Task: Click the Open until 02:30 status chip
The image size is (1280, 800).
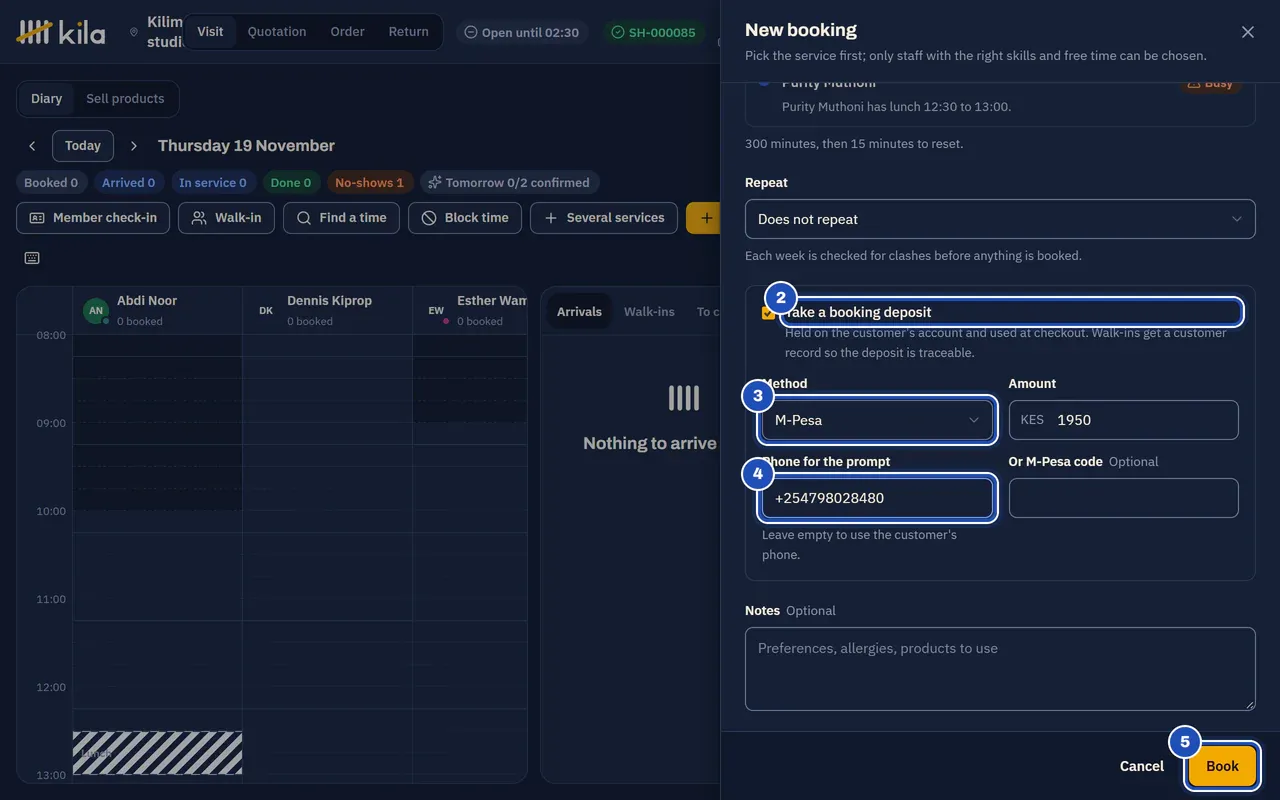Action: 522,32
